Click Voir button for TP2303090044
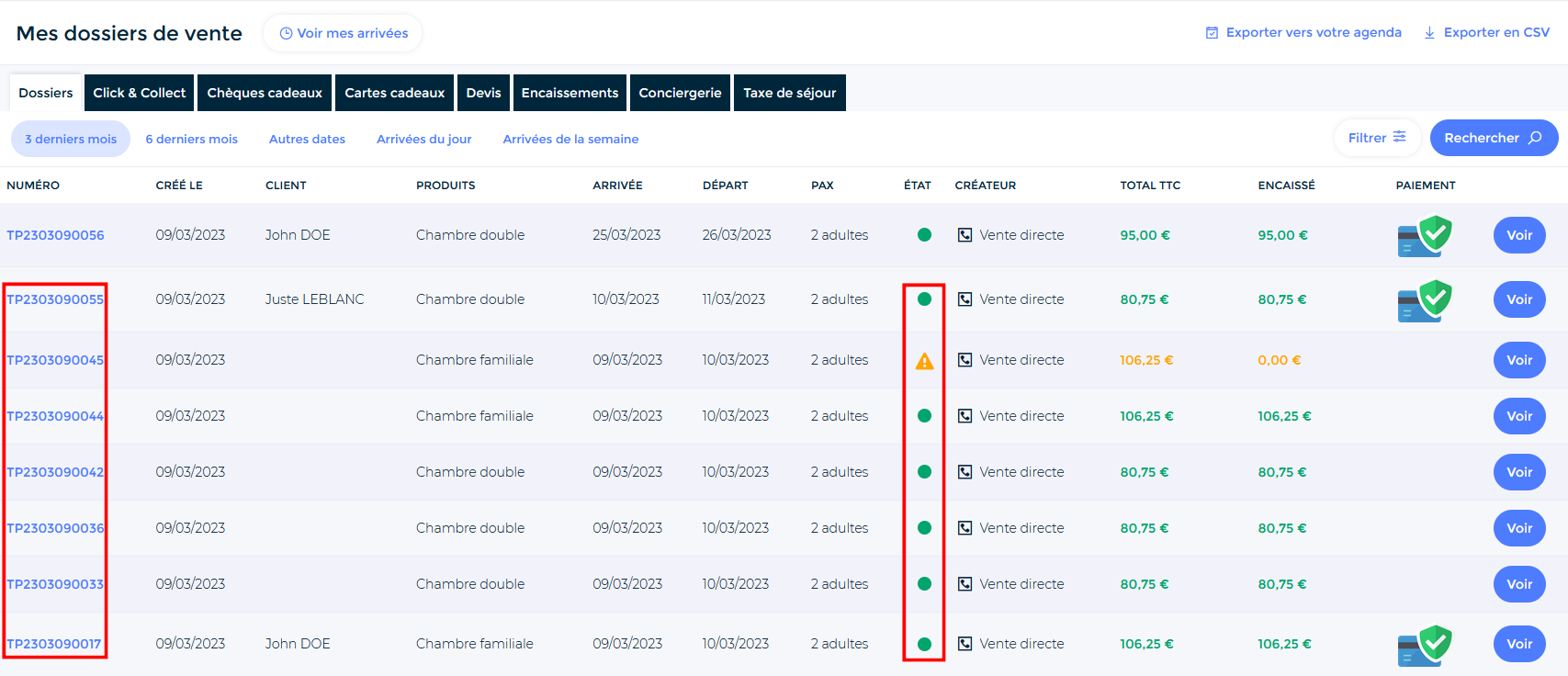 click(x=1519, y=416)
